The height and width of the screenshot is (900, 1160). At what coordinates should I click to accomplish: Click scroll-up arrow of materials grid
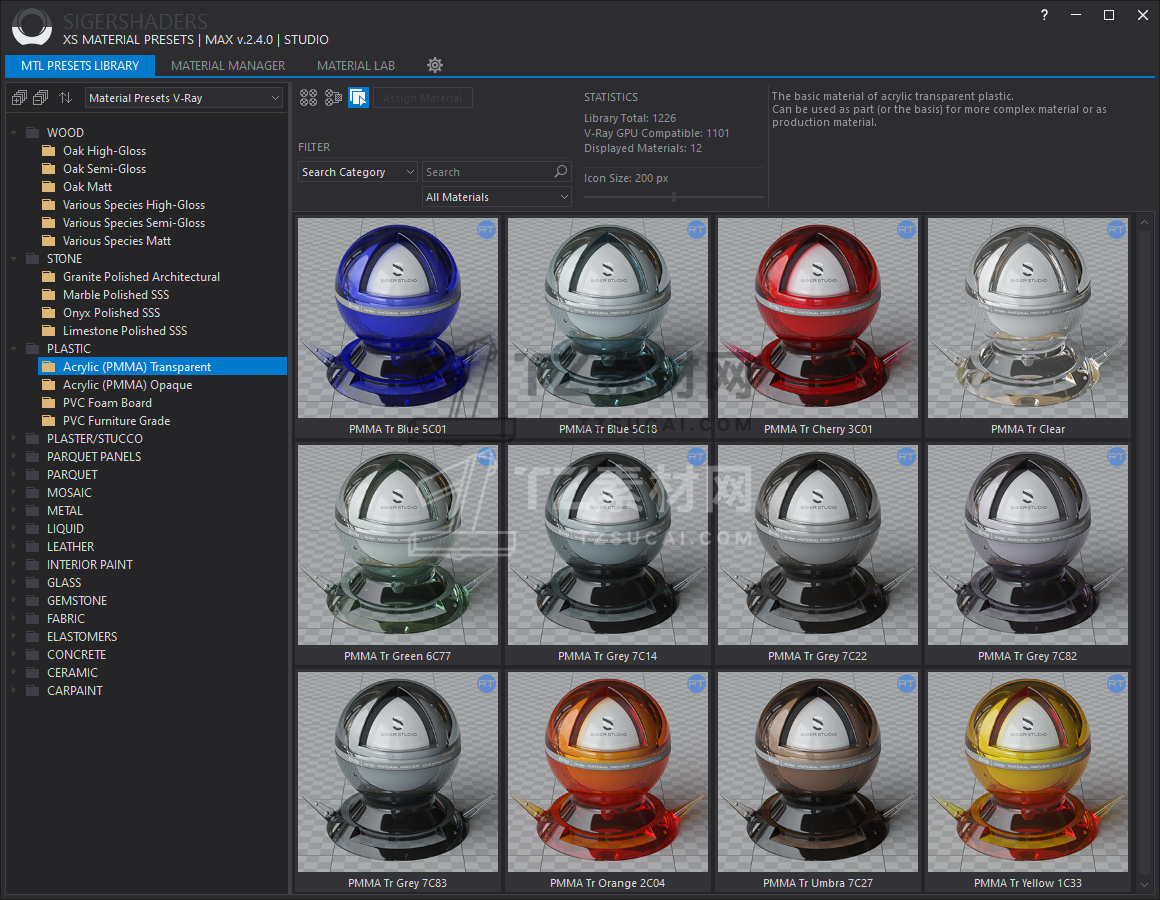[1144, 222]
